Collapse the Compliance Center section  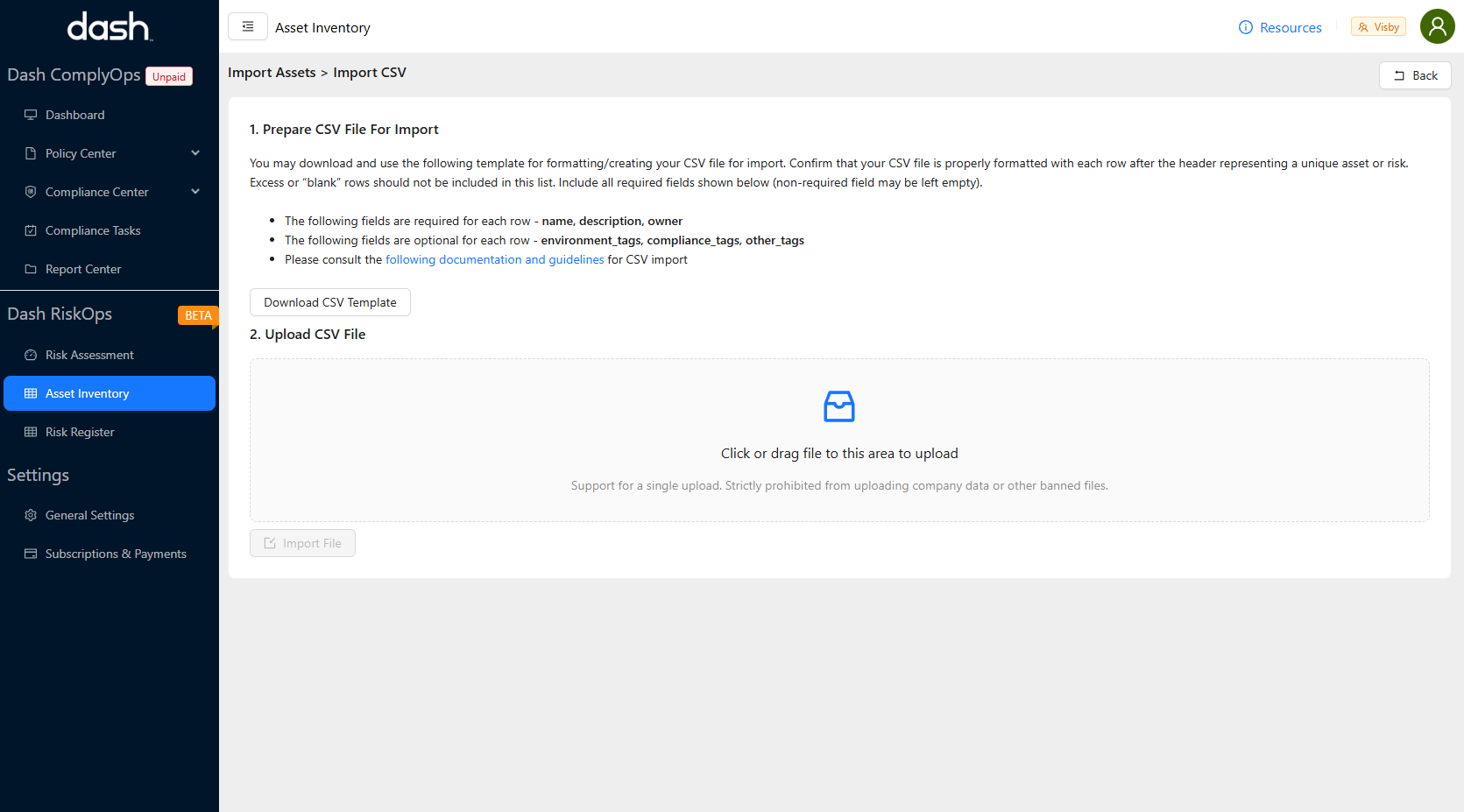tap(194, 191)
